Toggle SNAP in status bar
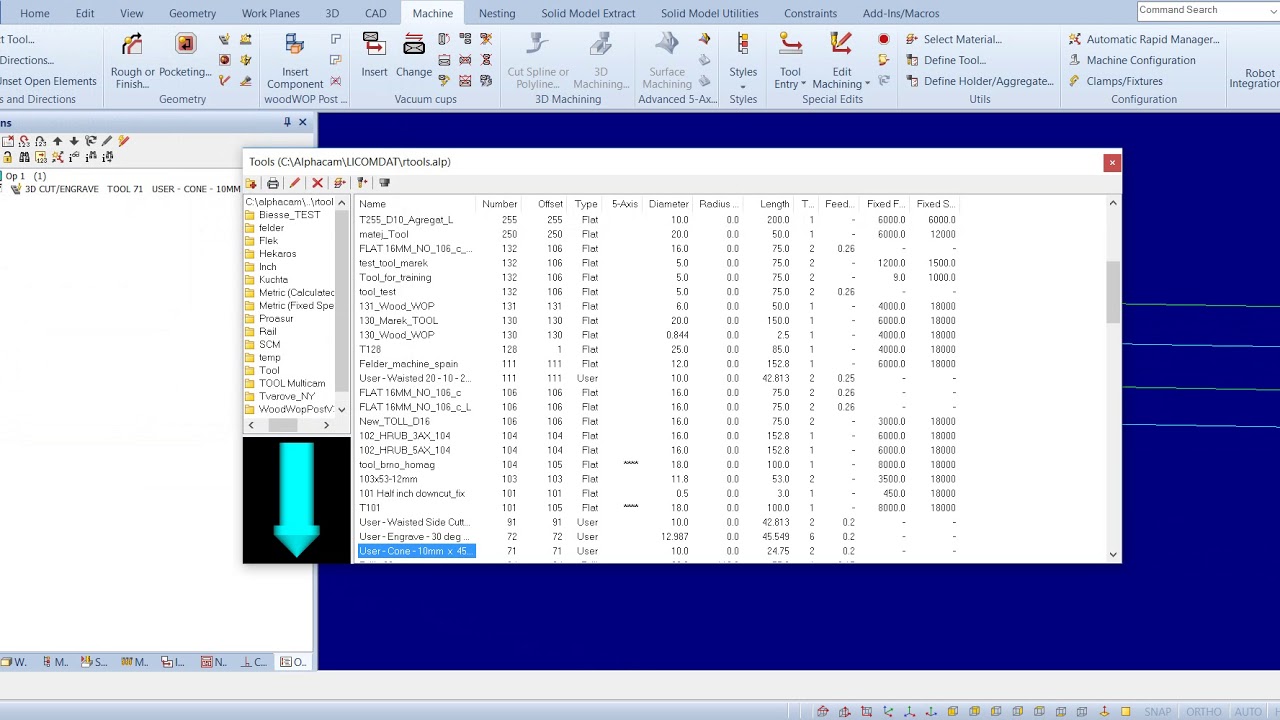 1158,712
